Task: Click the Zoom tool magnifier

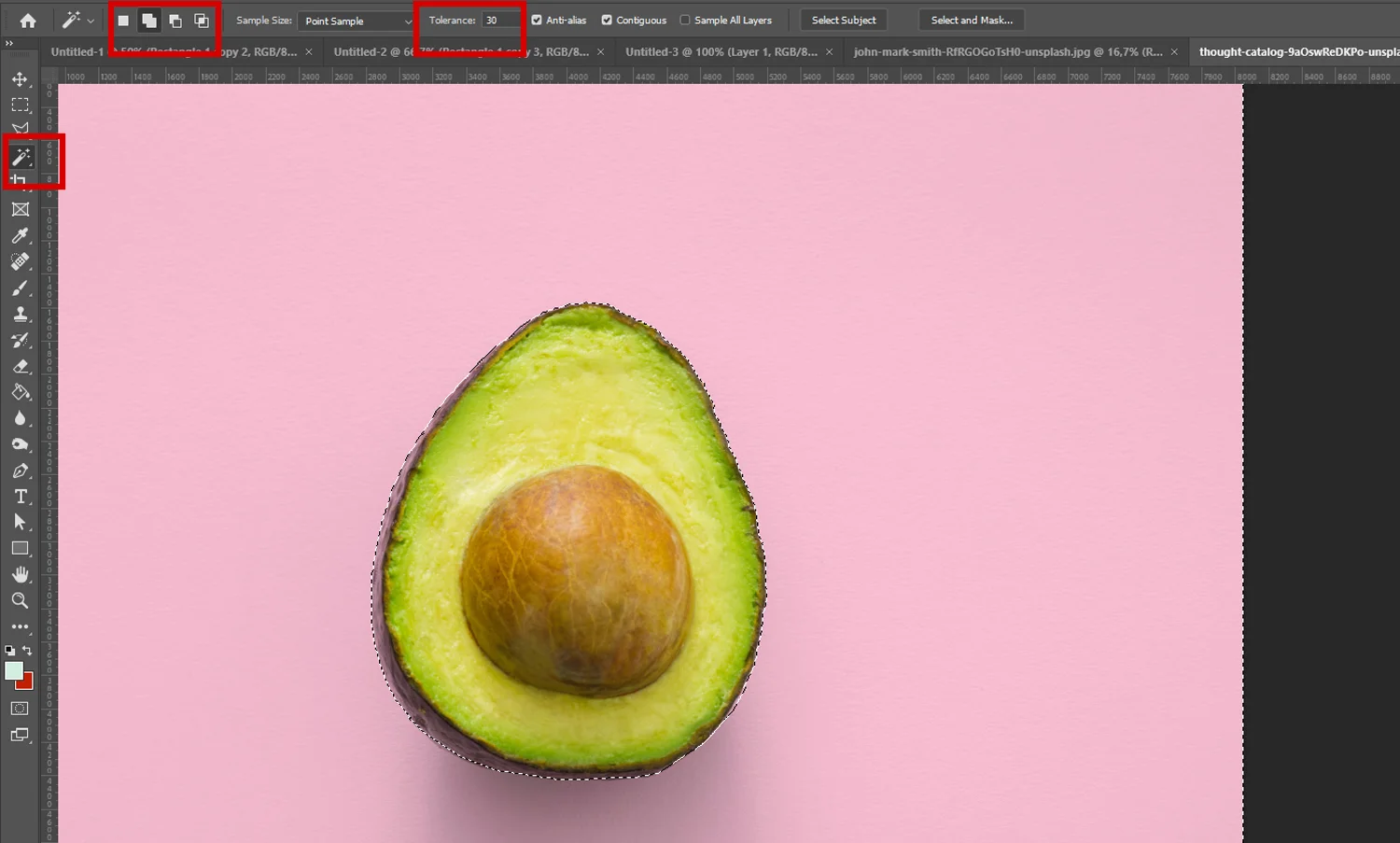Action: point(20,600)
